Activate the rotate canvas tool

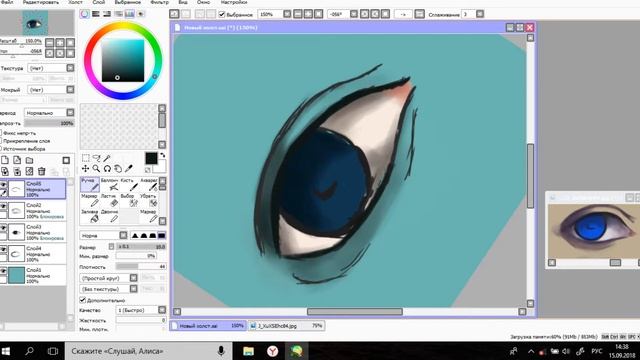(107, 169)
